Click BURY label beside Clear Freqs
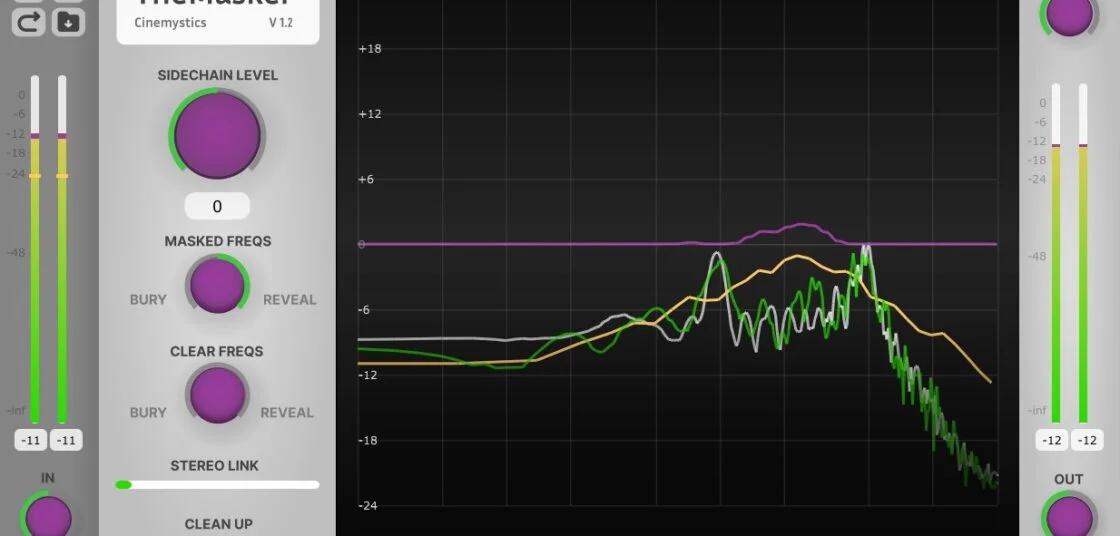 (x=148, y=412)
